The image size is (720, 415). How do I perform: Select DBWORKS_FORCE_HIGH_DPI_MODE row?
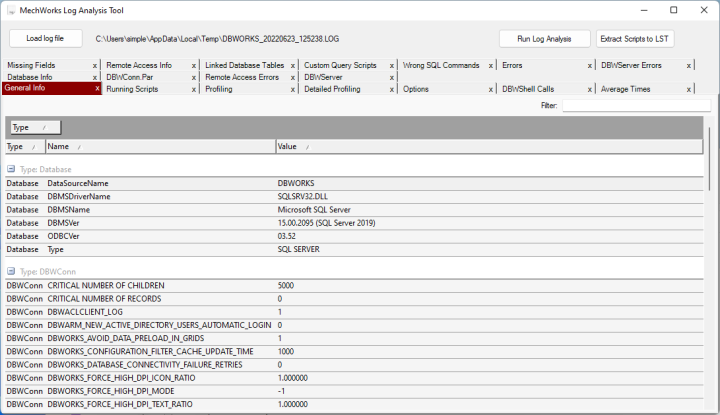coord(354,391)
